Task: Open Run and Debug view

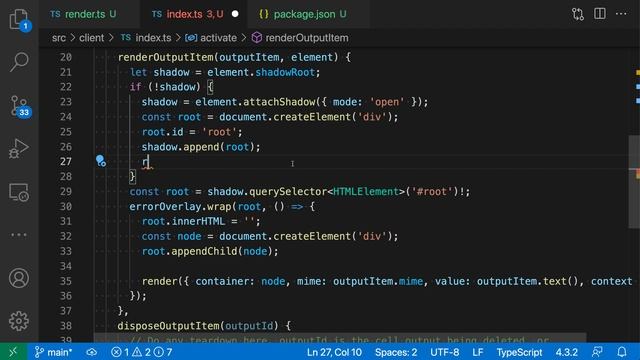Action: click(x=19, y=149)
